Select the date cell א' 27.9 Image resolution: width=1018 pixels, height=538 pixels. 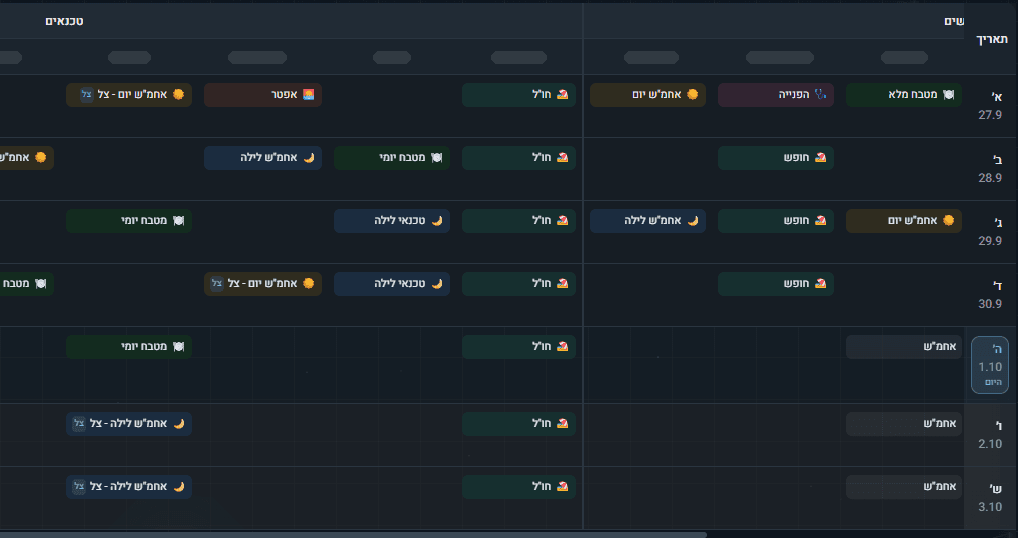(x=991, y=106)
